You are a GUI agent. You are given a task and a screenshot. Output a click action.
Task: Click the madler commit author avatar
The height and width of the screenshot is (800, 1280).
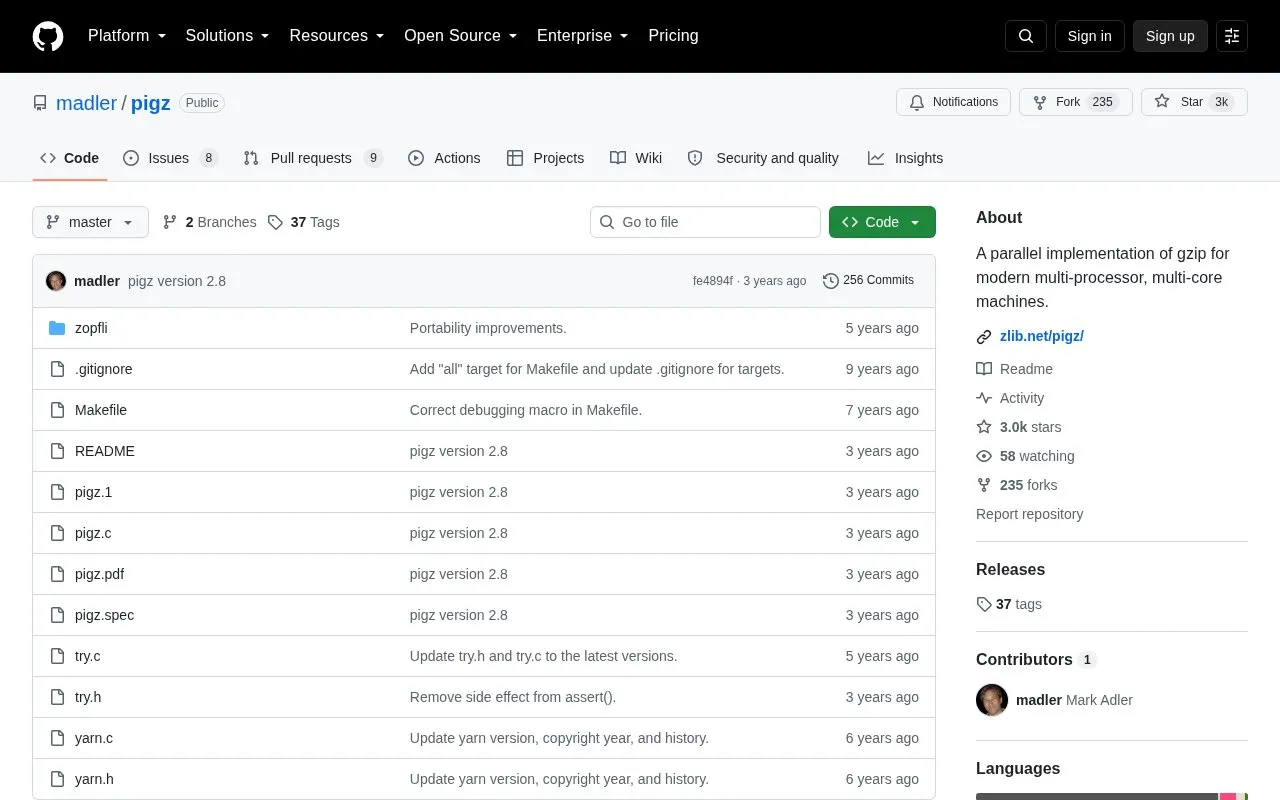56,281
